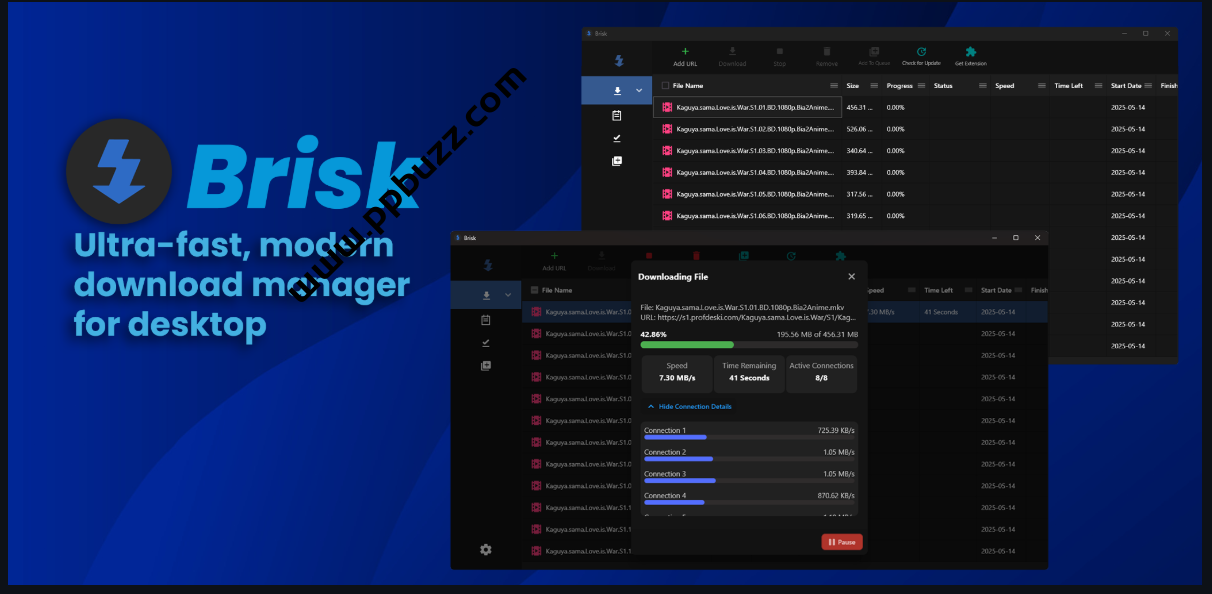Click Add URL in the back window toolbar

point(685,56)
